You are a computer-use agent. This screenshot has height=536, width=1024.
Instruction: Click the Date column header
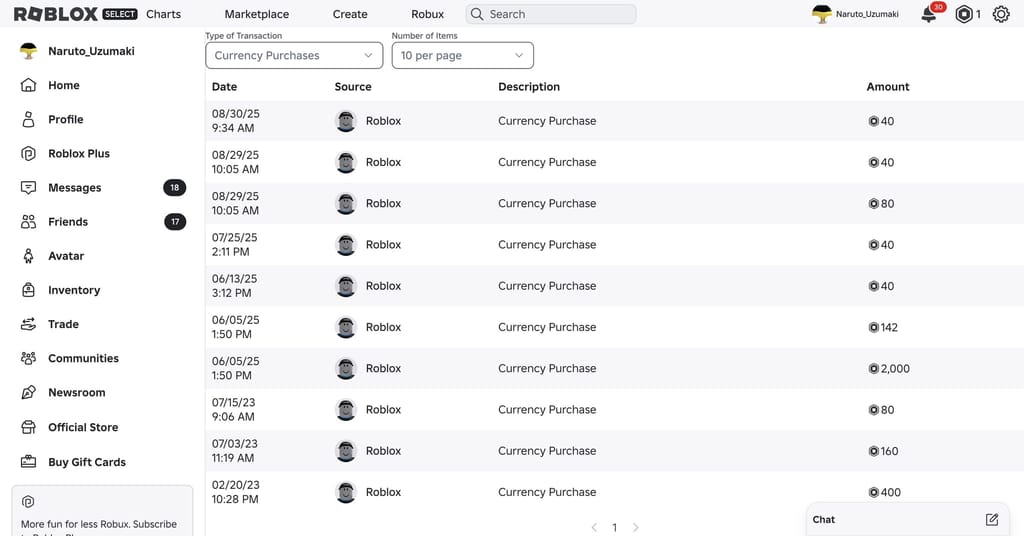tap(224, 86)
